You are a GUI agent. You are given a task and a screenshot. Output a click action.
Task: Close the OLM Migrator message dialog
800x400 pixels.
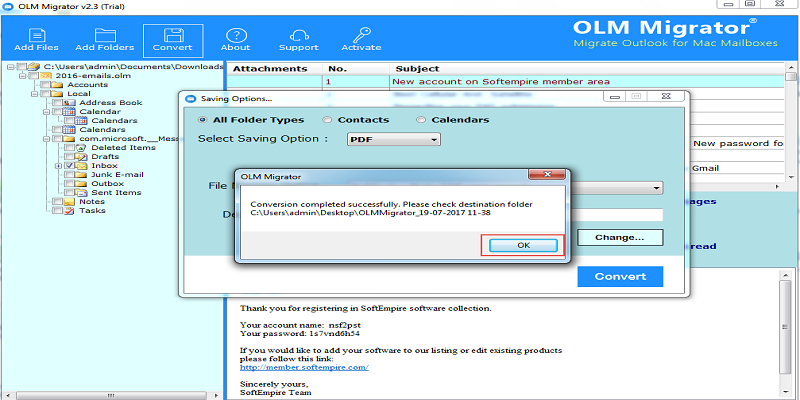[x=547, y=175]
